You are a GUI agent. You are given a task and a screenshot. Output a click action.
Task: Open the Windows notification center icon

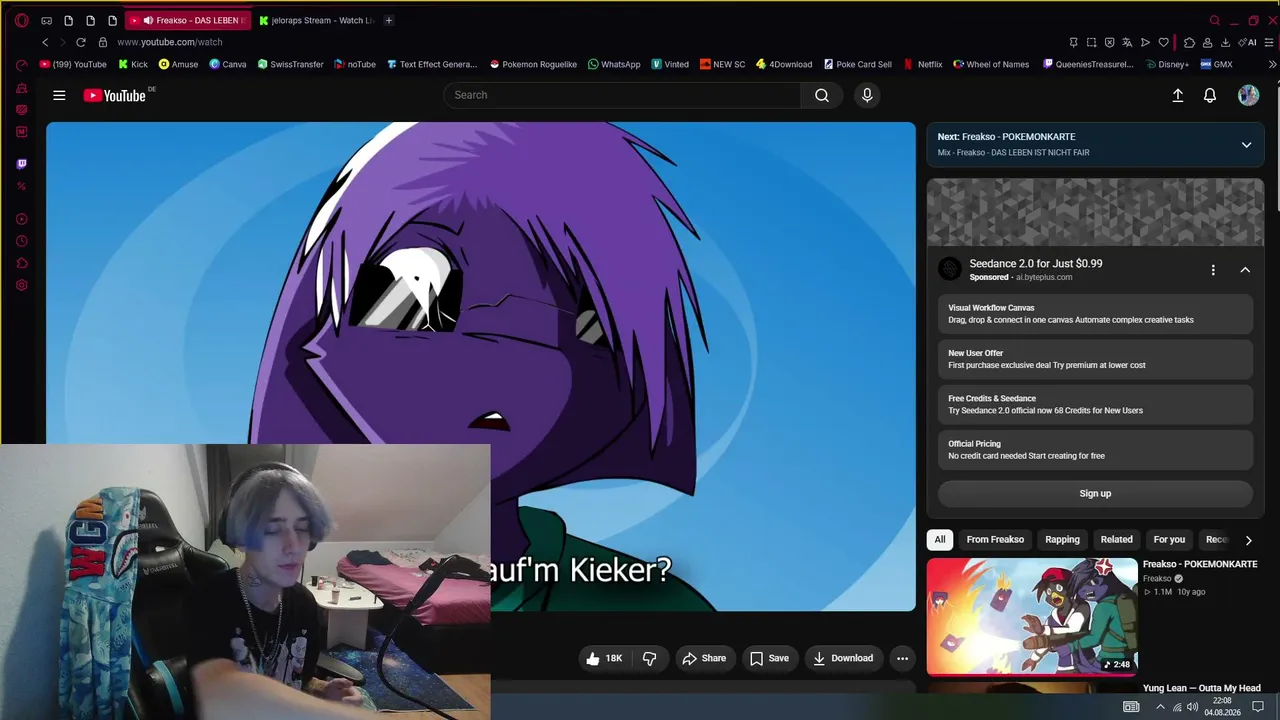point(1258,707)
